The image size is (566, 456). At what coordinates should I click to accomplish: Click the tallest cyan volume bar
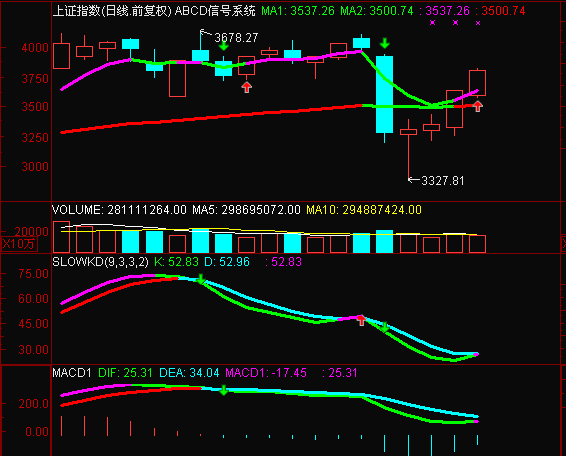tap(384, 241)
